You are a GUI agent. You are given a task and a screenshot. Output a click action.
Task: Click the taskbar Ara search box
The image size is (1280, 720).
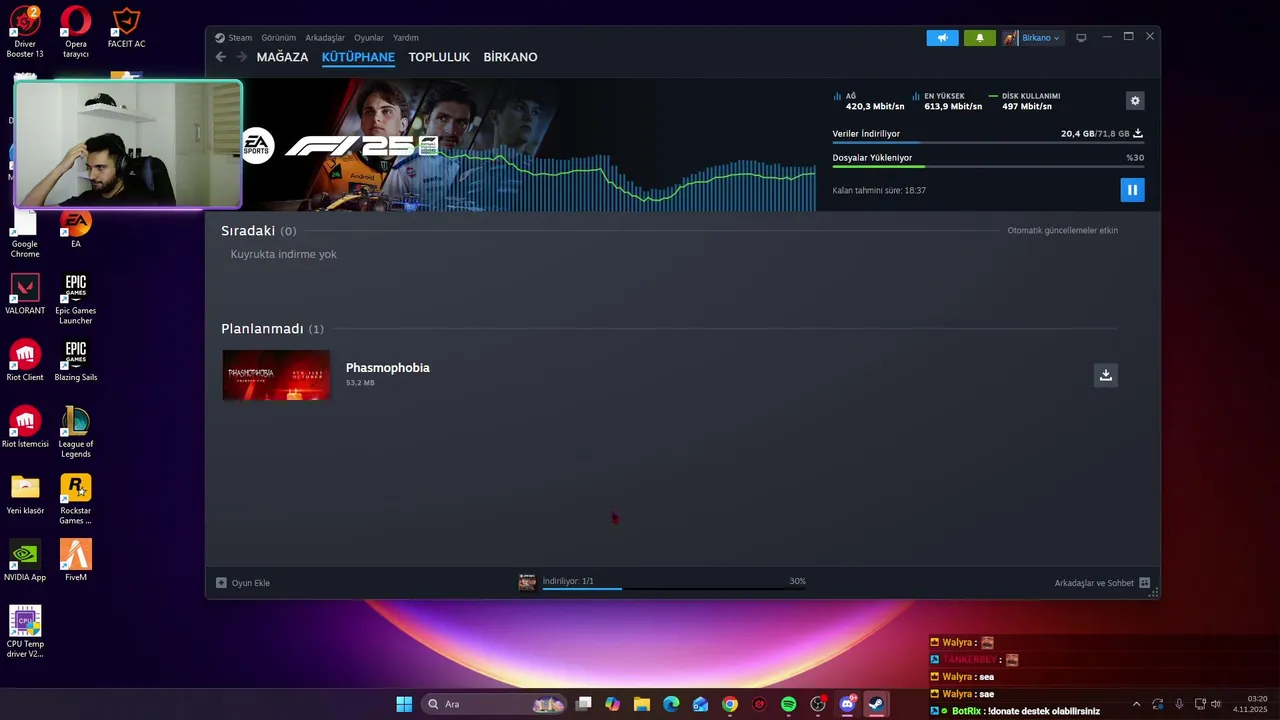(x=495, y=704)
